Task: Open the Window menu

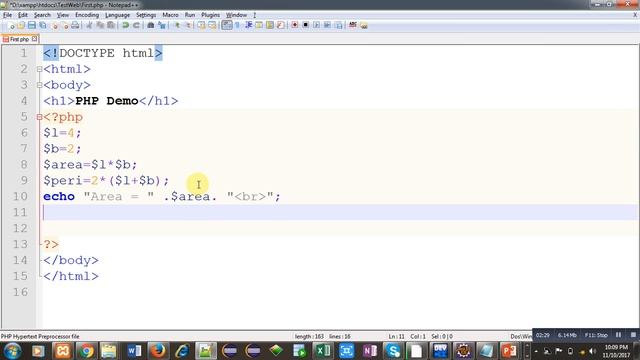Action: pos(236,15)
